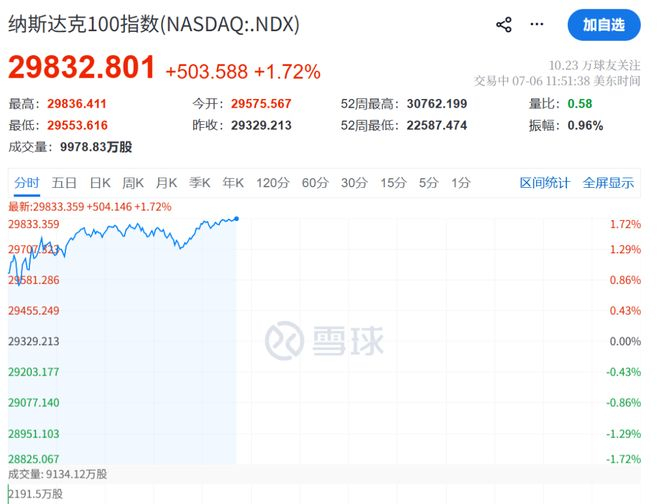Open the 年K chart tab
Image resolution: width=660 pixels, height=504 pixels.
pos(233,183)
